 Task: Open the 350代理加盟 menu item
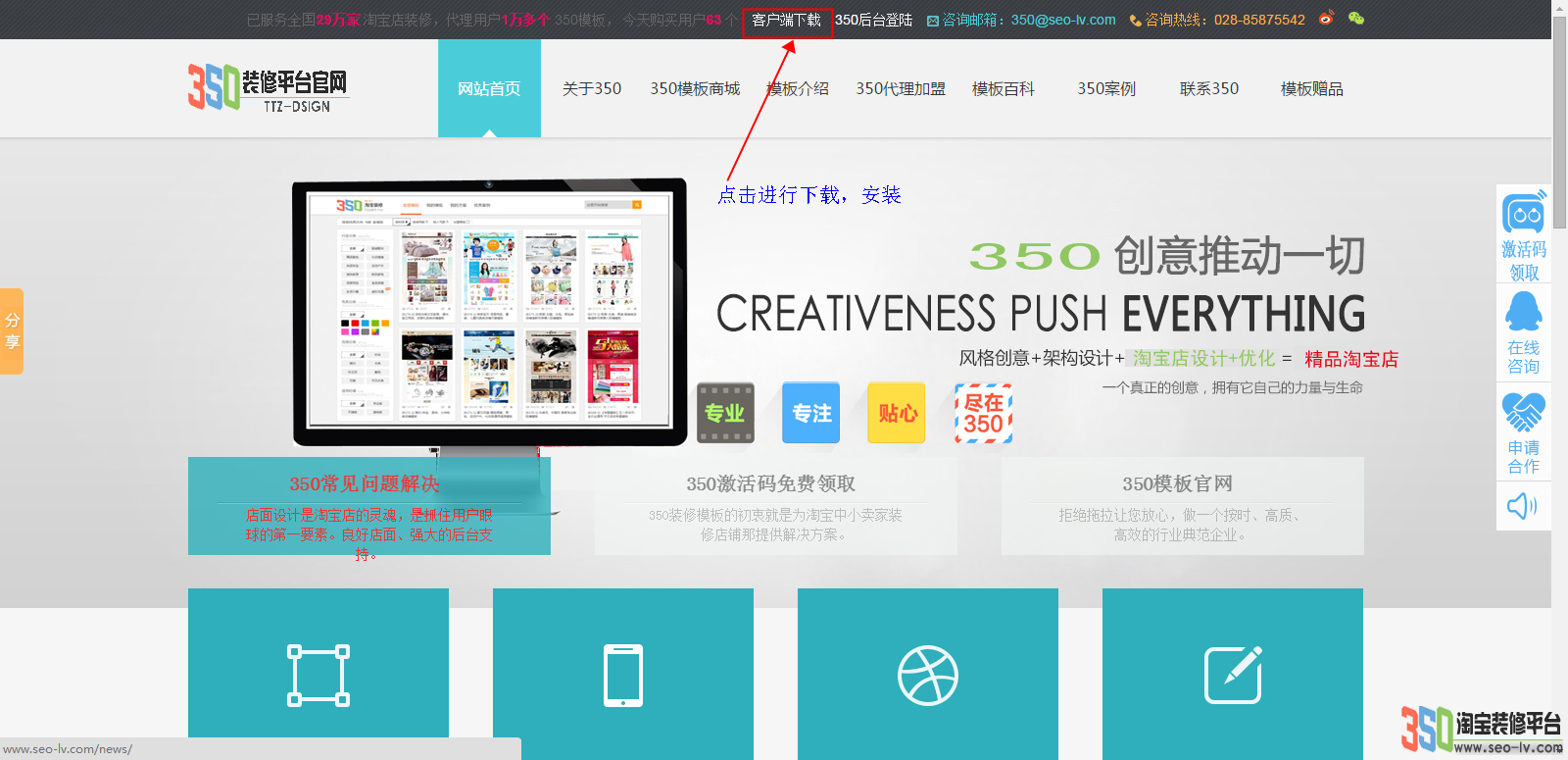pyautogui.click(x=901, y=88)
